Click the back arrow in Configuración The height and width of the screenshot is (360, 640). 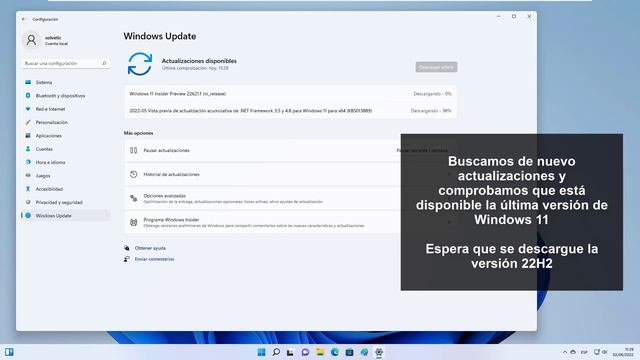click(x=24, y=19)
